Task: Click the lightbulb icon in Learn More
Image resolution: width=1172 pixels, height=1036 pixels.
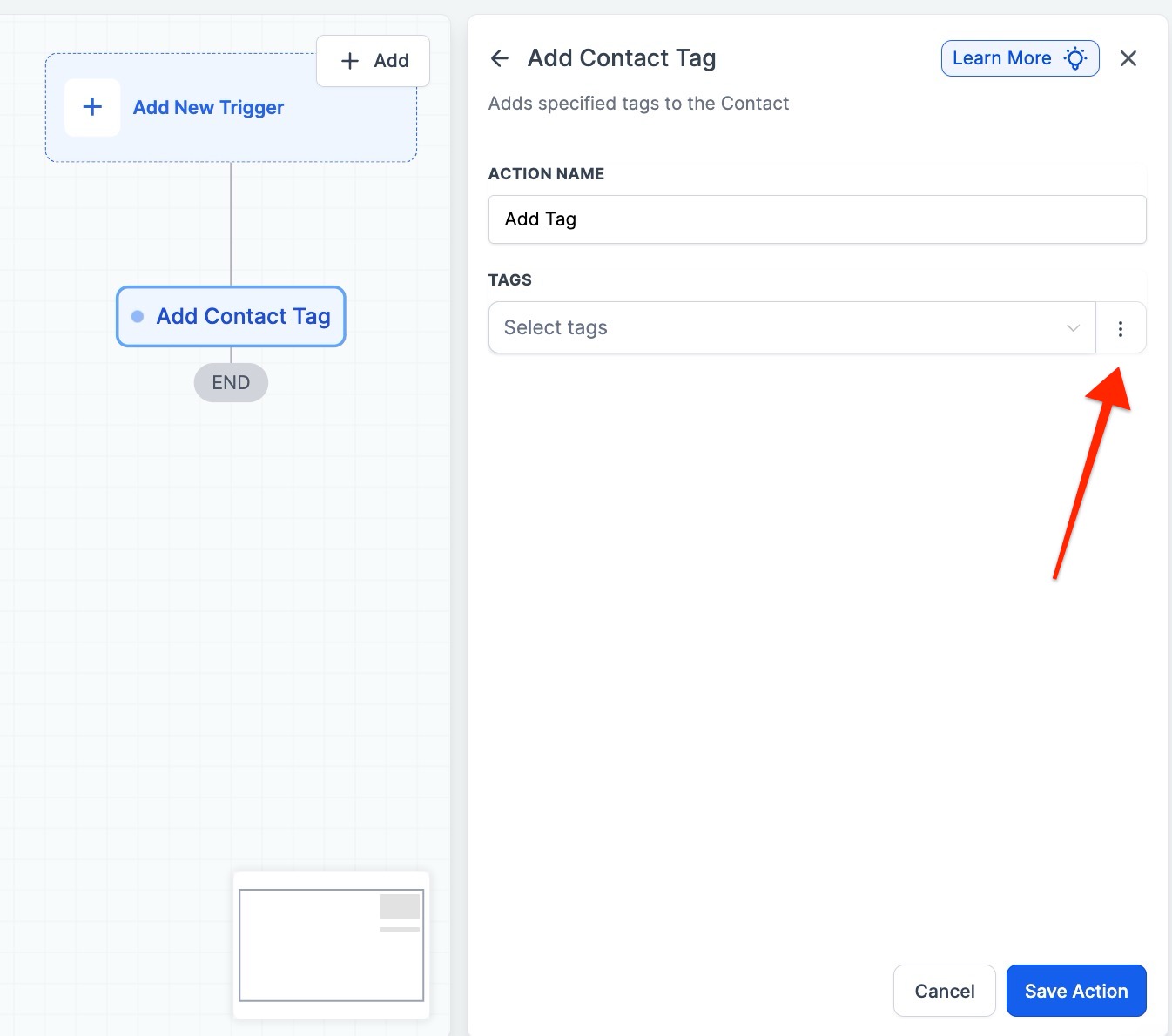Action: pyautogui.click(x=1076, y=58)
